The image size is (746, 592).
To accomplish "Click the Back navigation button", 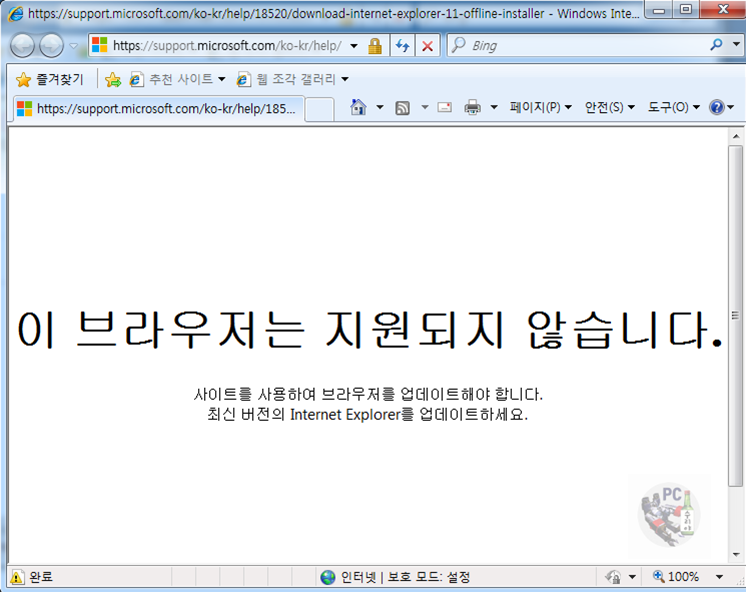I will point(22,46).
